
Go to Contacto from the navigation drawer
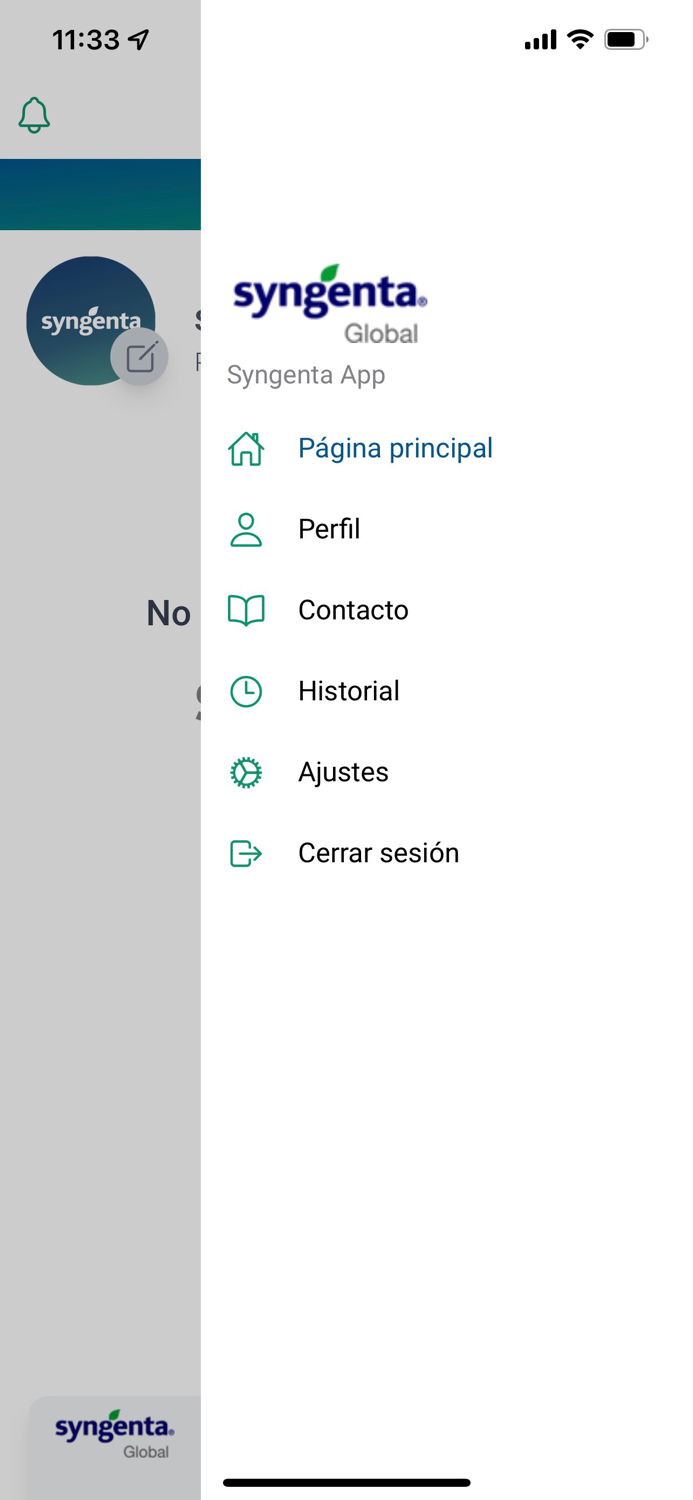point(353,610)
